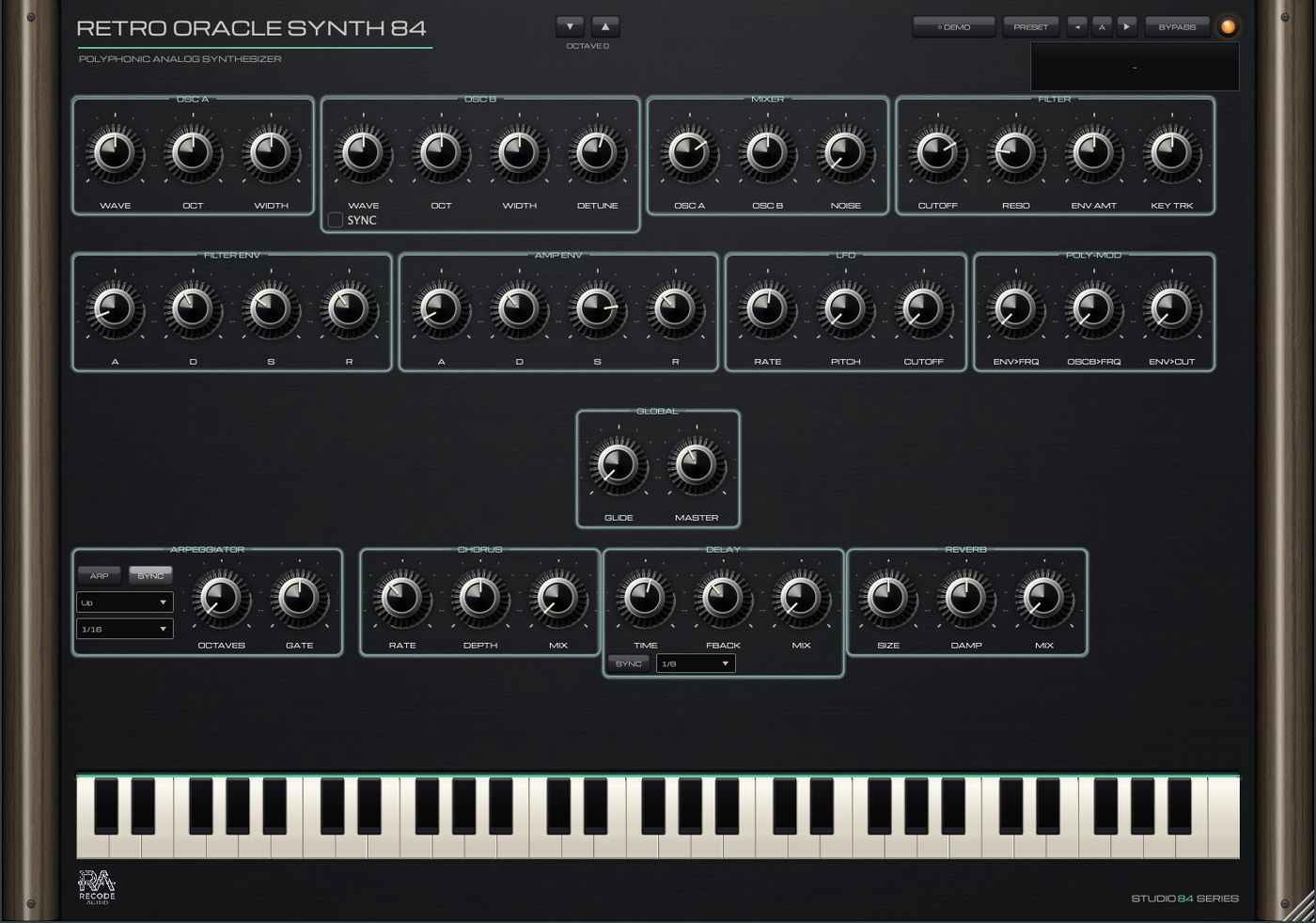Image resolution: width=1316 pixels, height=923 pixels.
Task: Open the arpeggiator 1/16 rate dropdown
Action: (125, 629)
